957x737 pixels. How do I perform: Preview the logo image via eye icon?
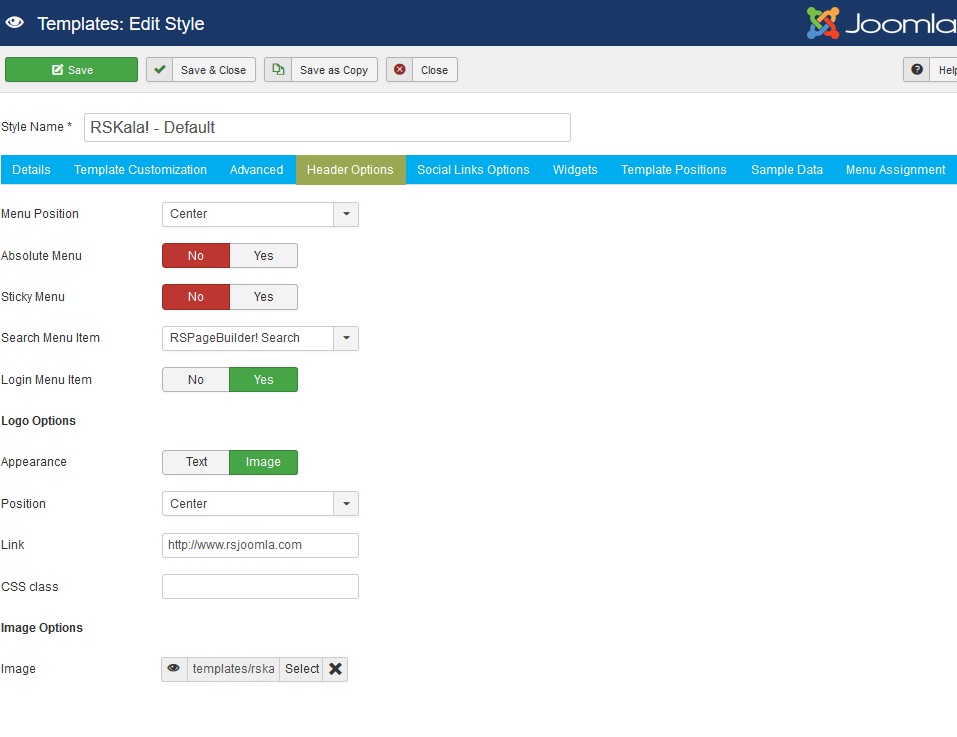(x=174, y=669)
